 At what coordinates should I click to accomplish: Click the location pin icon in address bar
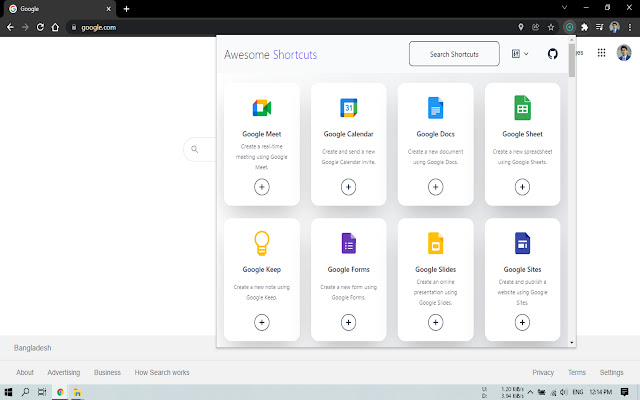(521, 27)
